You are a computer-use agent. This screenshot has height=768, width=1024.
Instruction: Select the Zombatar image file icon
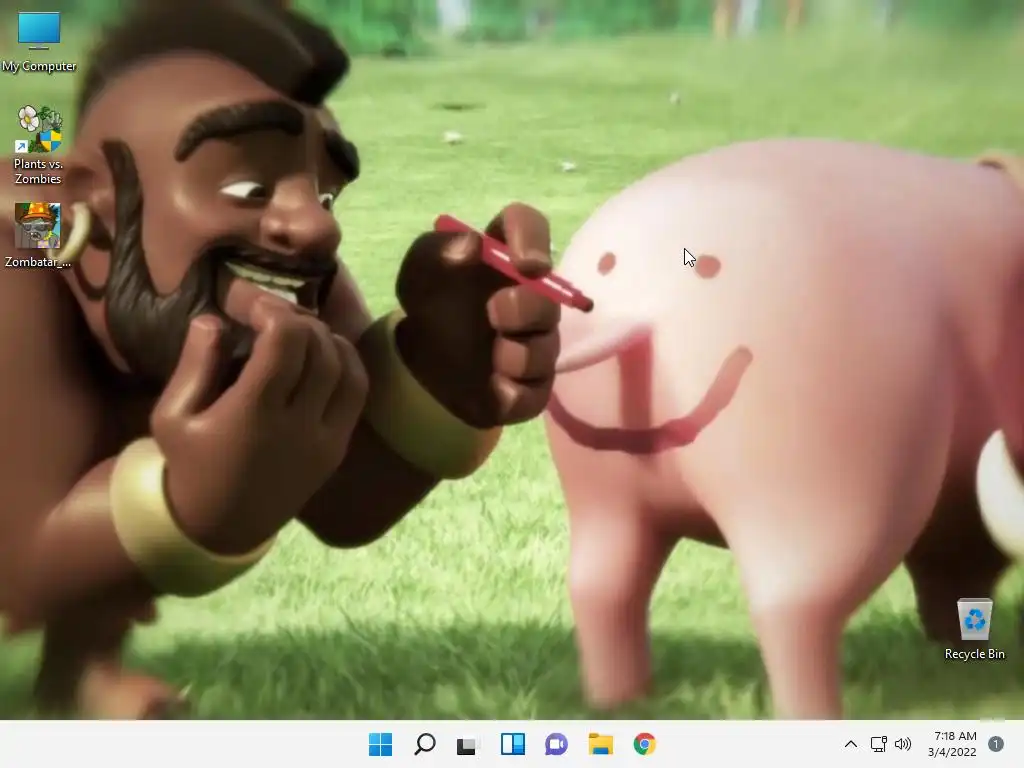coord(38,235)
